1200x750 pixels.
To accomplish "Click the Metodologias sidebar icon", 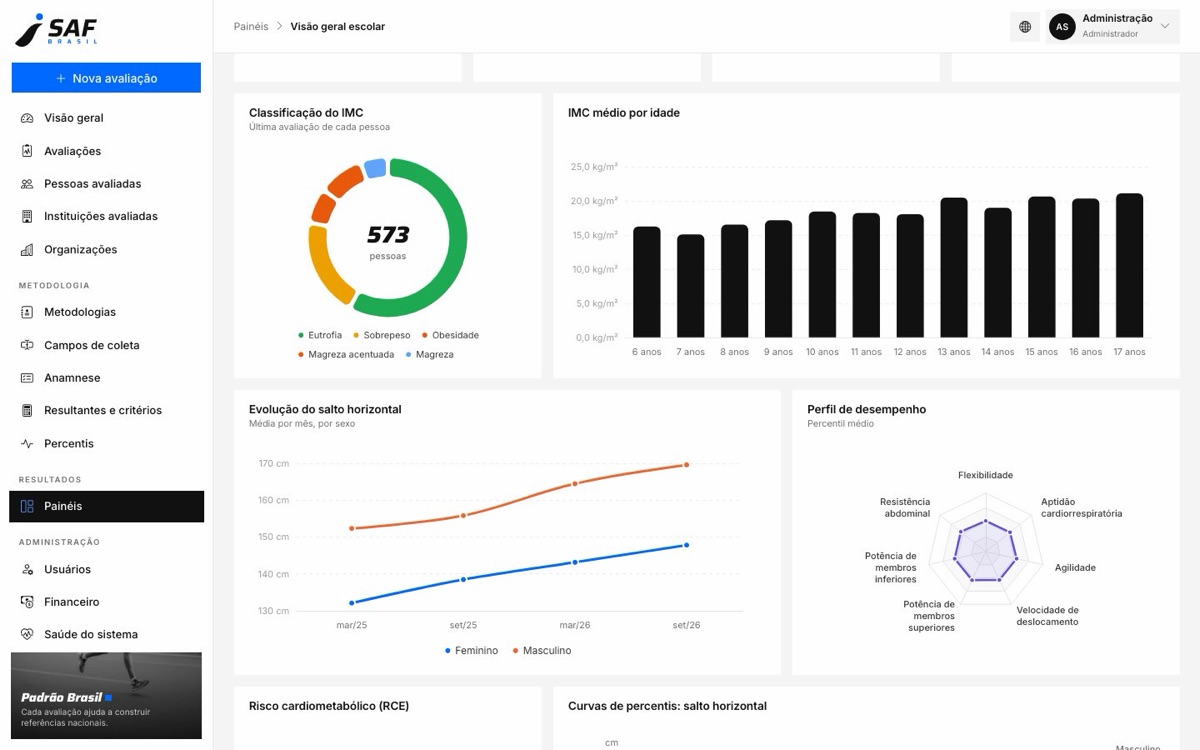I will coord(27,312).
